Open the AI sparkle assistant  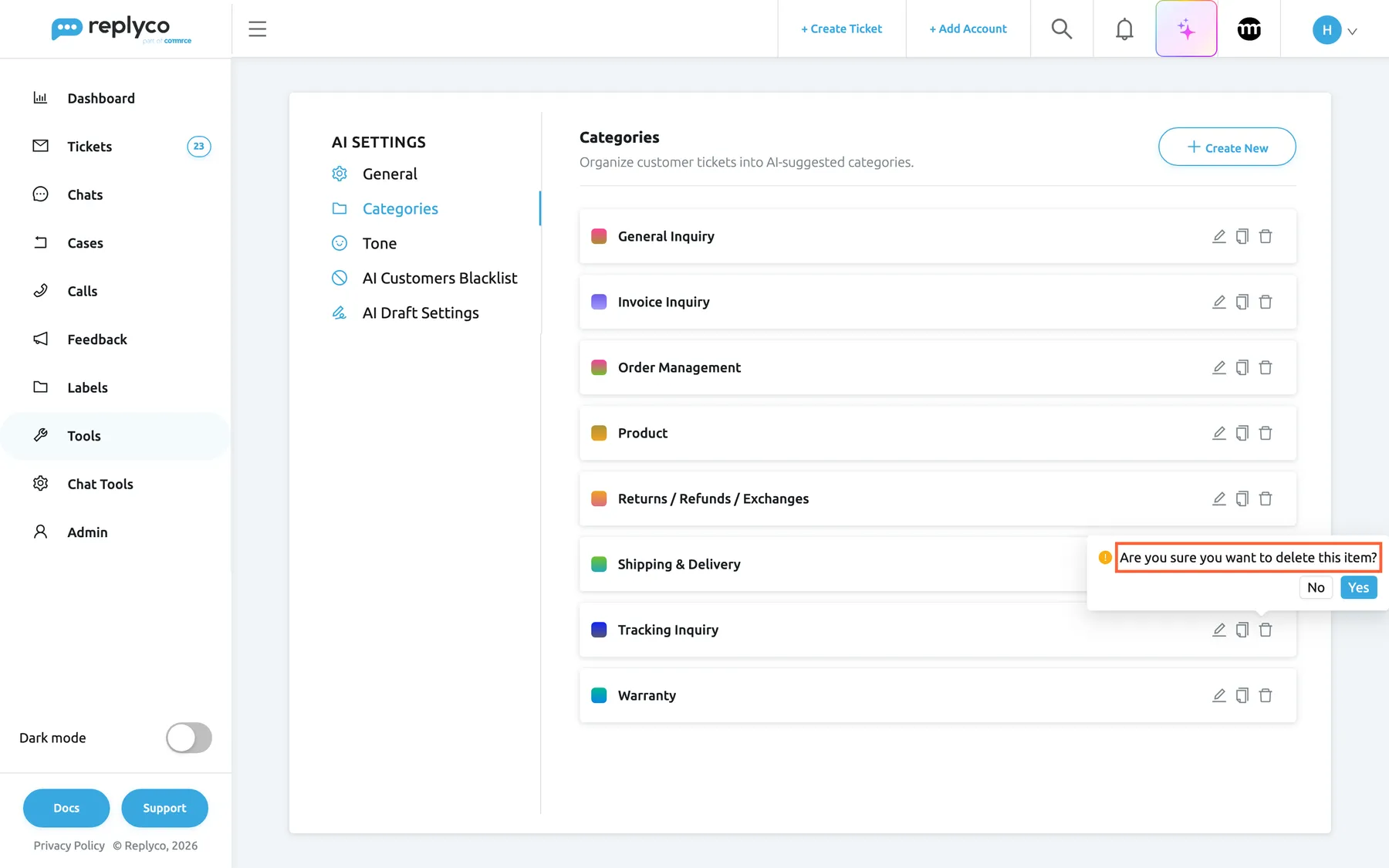(x=1186, y=29)
